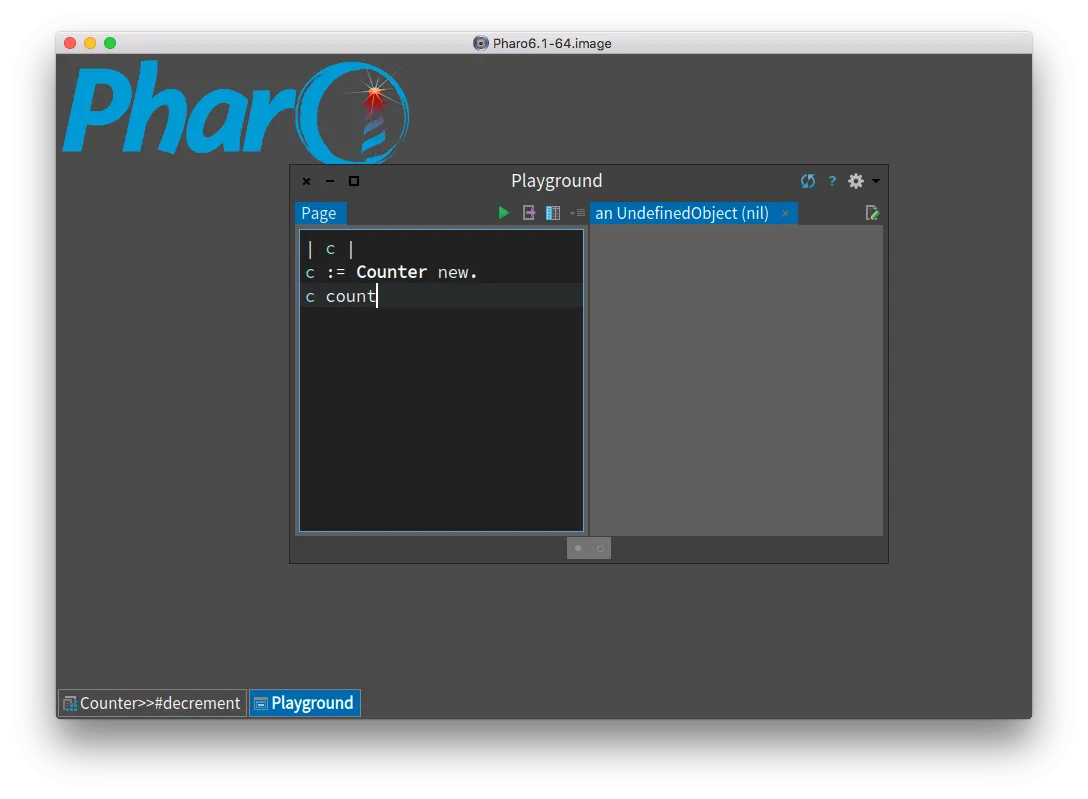This screenshot has width=1088, height=799.
Task: Close the 'an UndefinedObject (nil)' tab
Action: pyautogui.click(x=785, y=214)
